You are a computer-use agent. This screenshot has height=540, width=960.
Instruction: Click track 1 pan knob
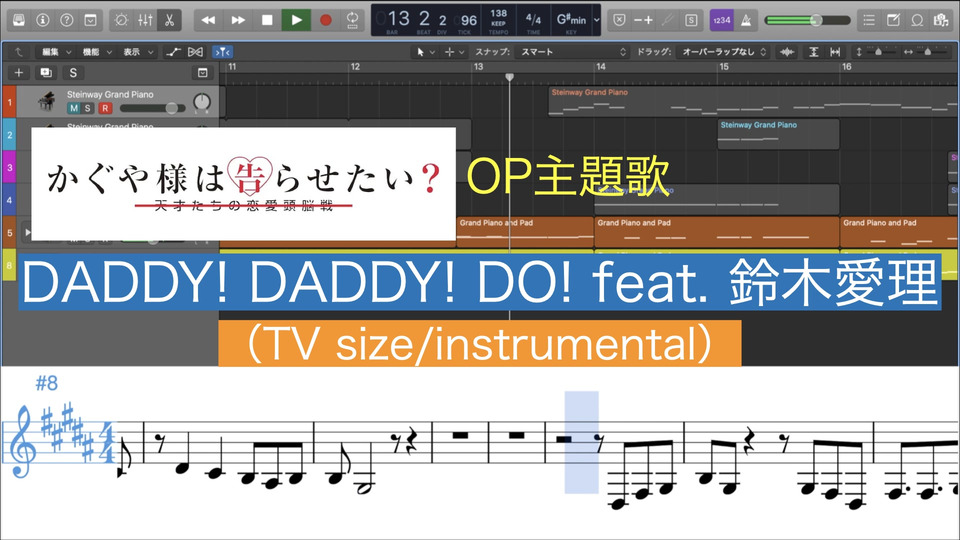click(x=201, y=102)
